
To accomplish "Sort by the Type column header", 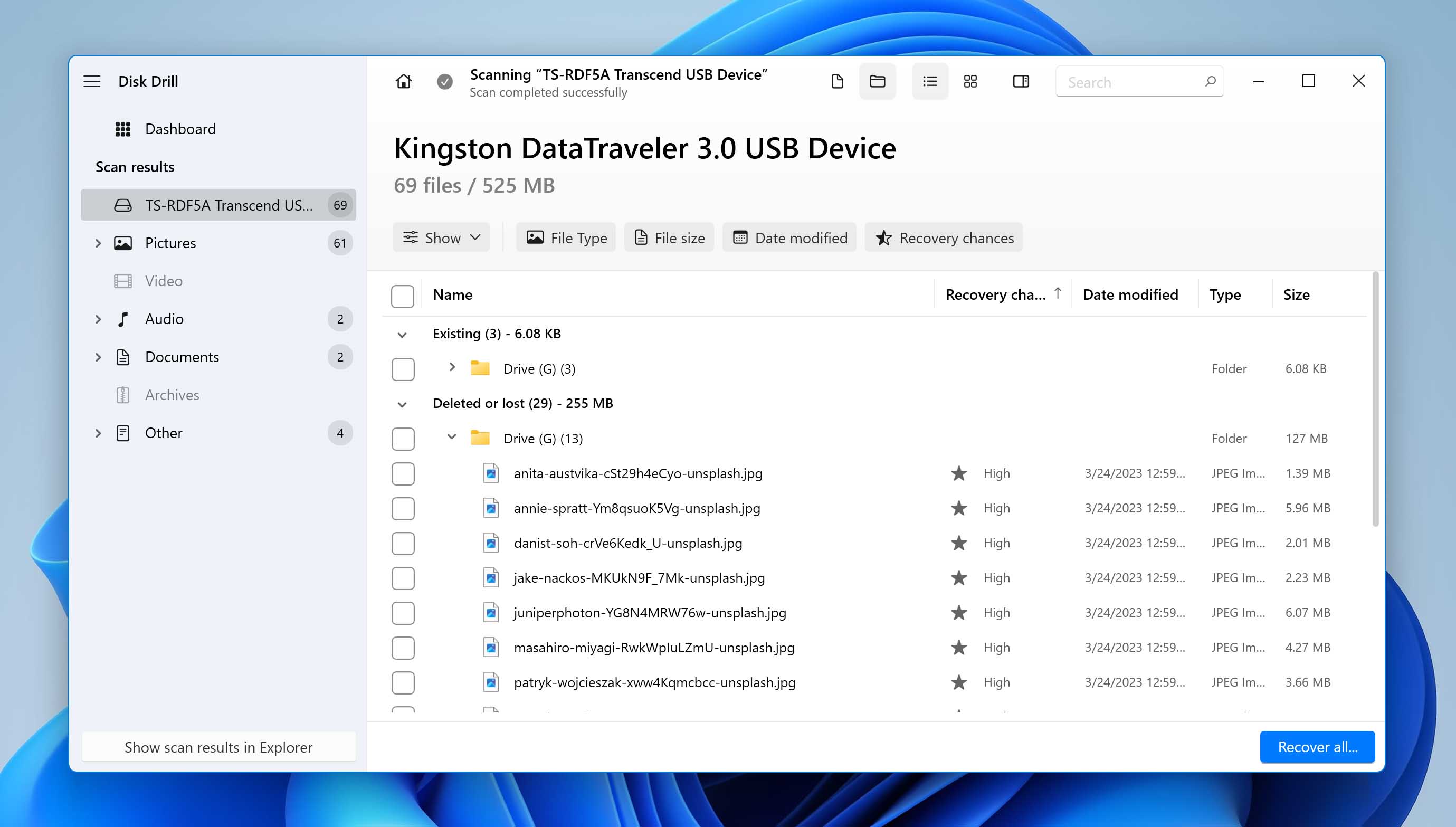I will click(1225, 295).
